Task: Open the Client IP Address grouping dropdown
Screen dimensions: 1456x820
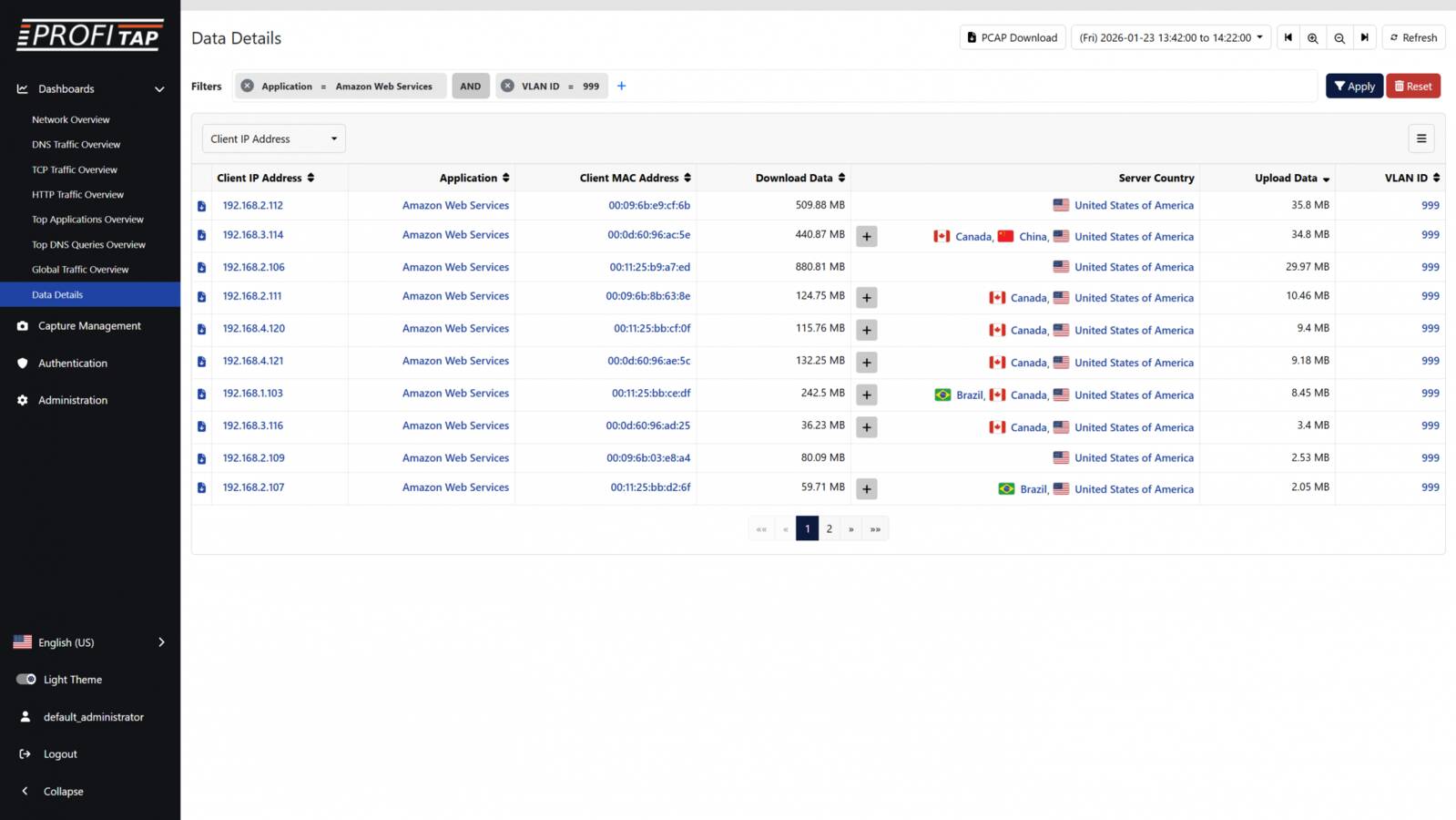Action: [273, 138]
